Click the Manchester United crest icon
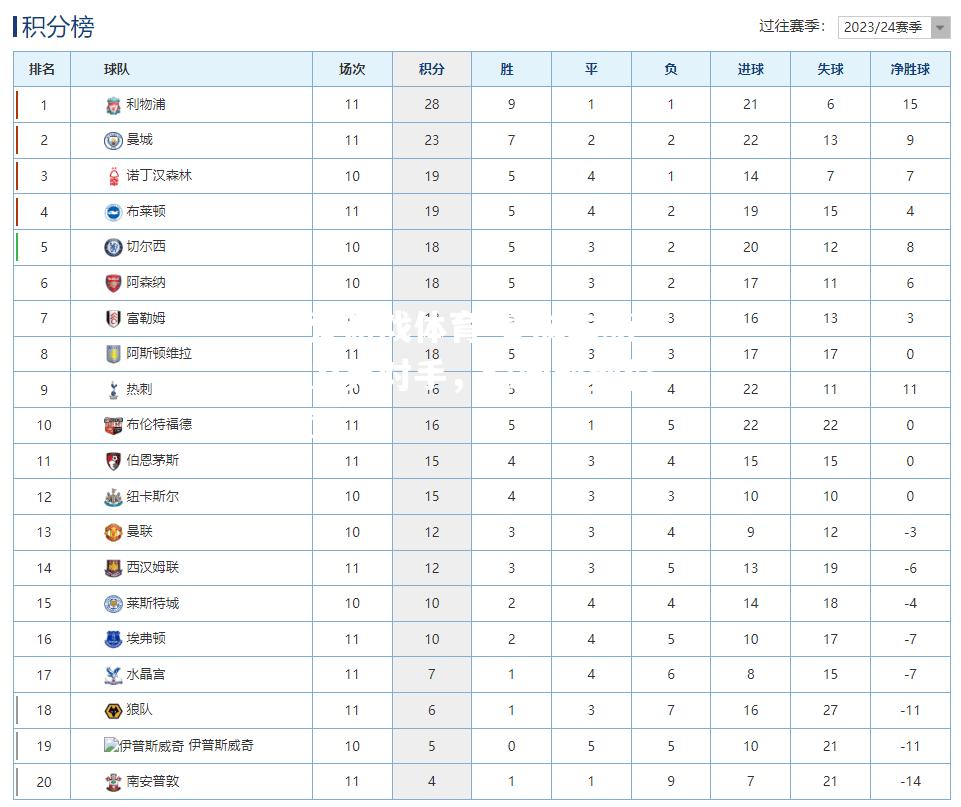 113,532
